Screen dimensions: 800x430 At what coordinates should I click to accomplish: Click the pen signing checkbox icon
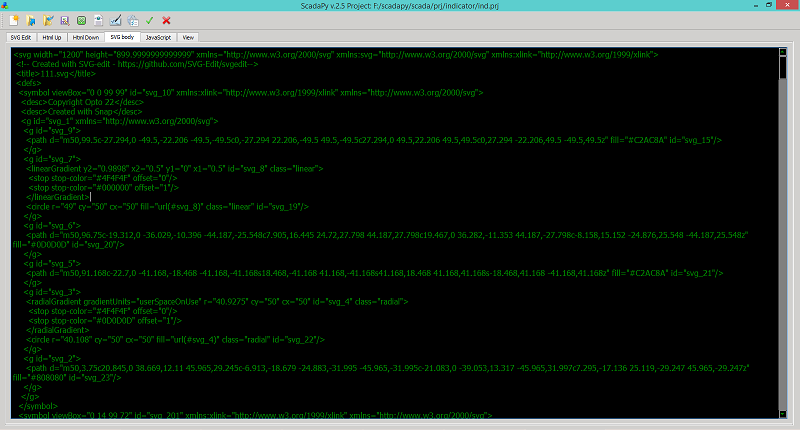115,20
